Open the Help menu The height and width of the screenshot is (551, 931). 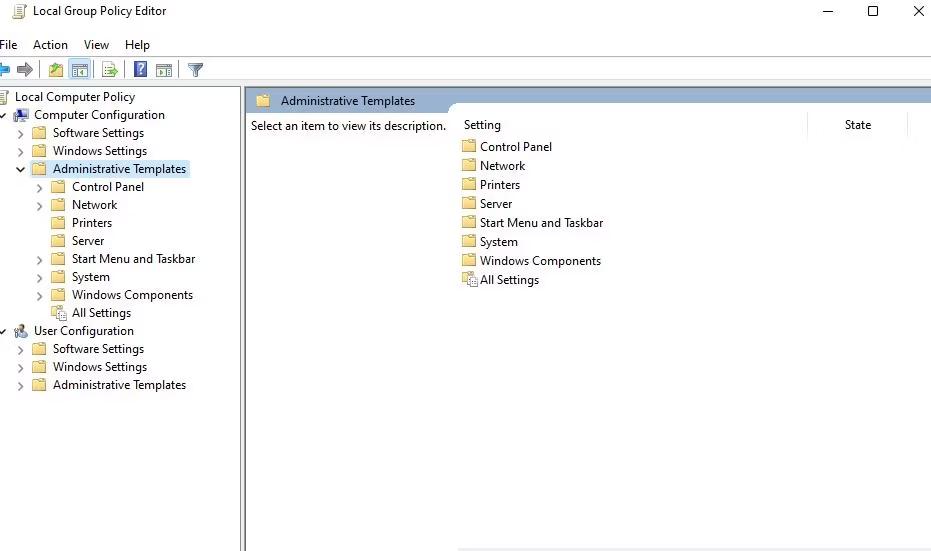click(137, 45)
